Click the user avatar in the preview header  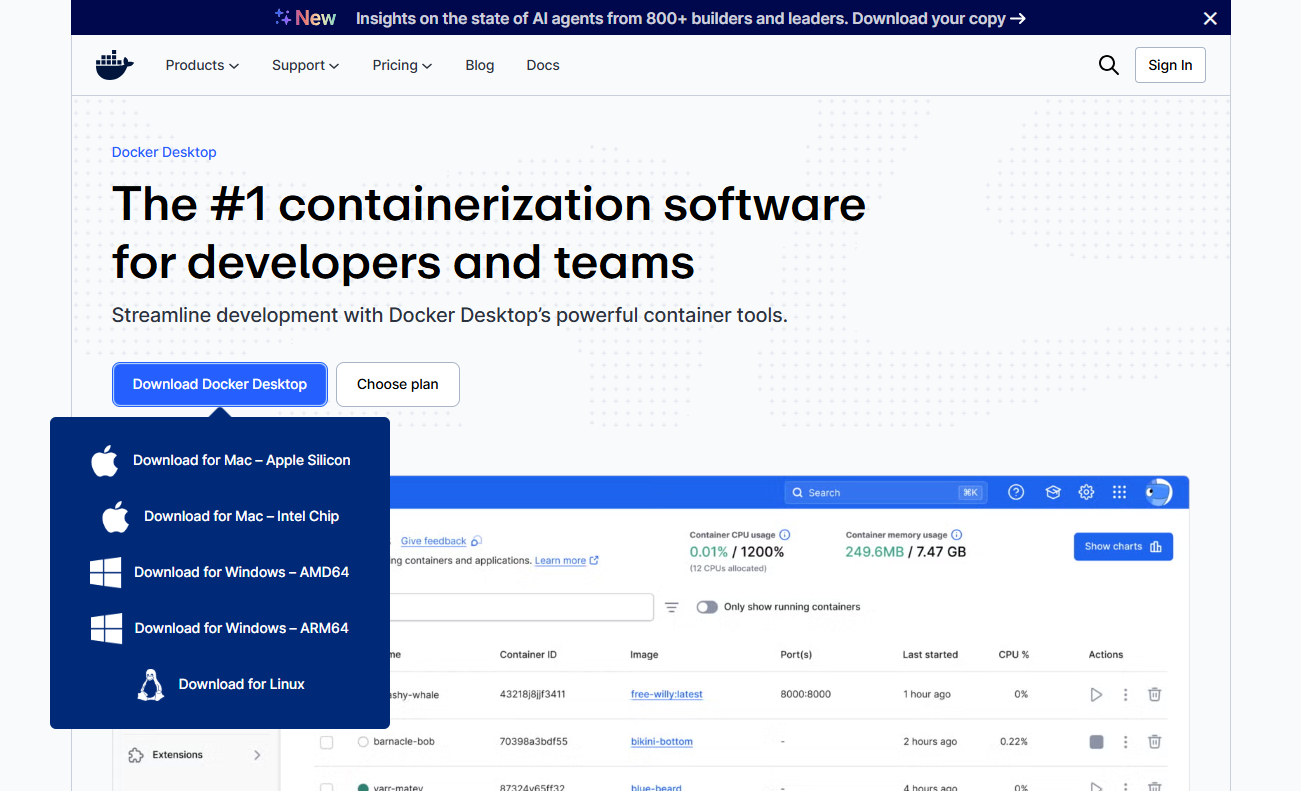1158,492
